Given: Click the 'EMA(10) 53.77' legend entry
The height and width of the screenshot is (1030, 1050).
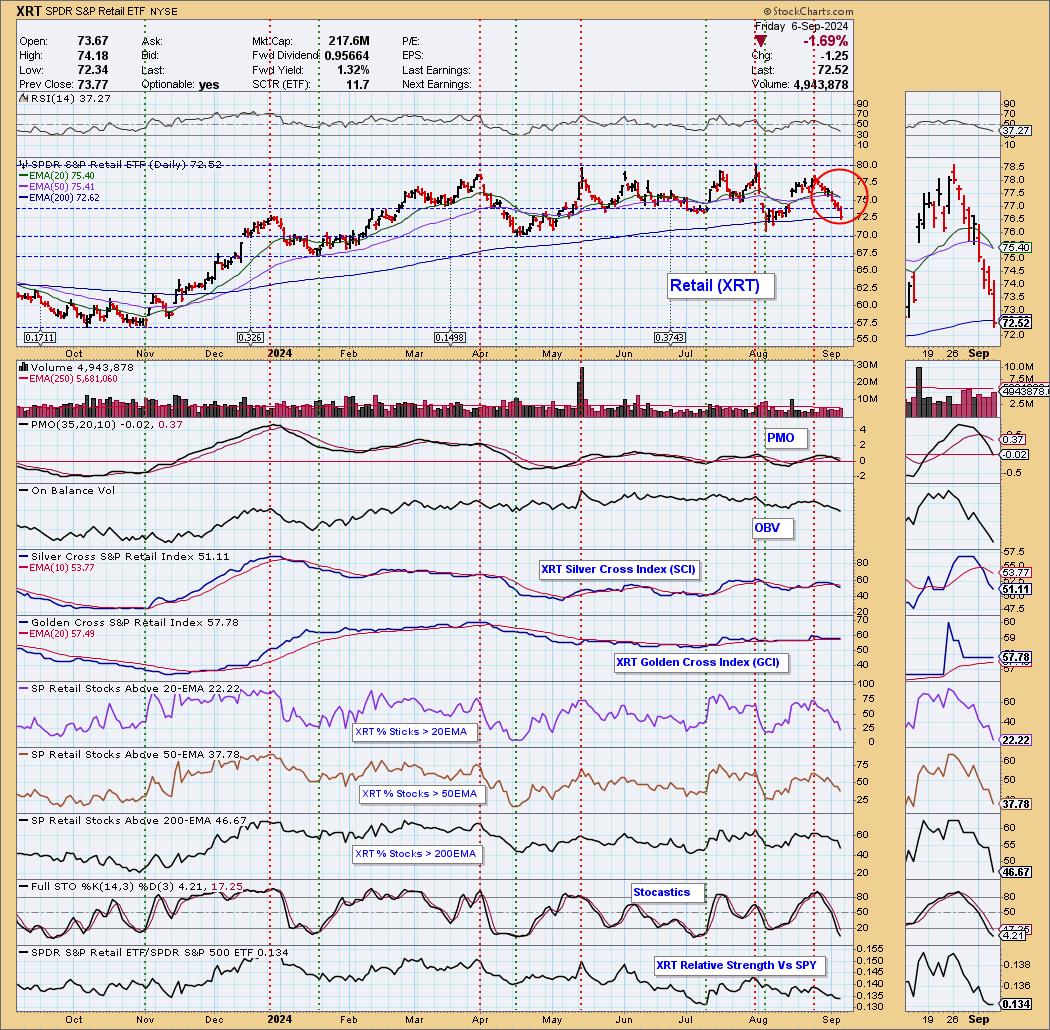Looking at the screenshot, I should 61,567.
